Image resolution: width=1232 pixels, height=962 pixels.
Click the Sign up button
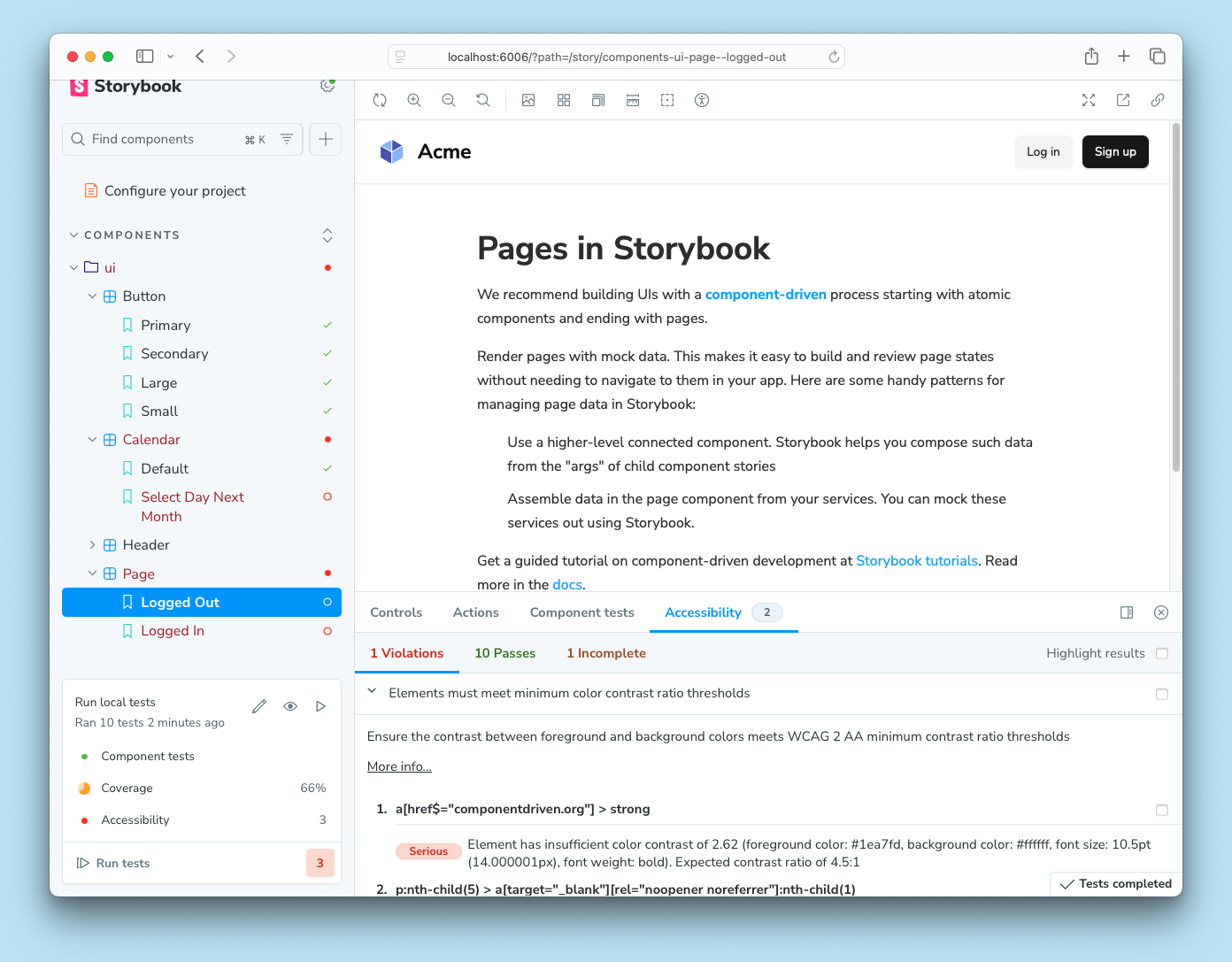click(x=1114, y=151)
